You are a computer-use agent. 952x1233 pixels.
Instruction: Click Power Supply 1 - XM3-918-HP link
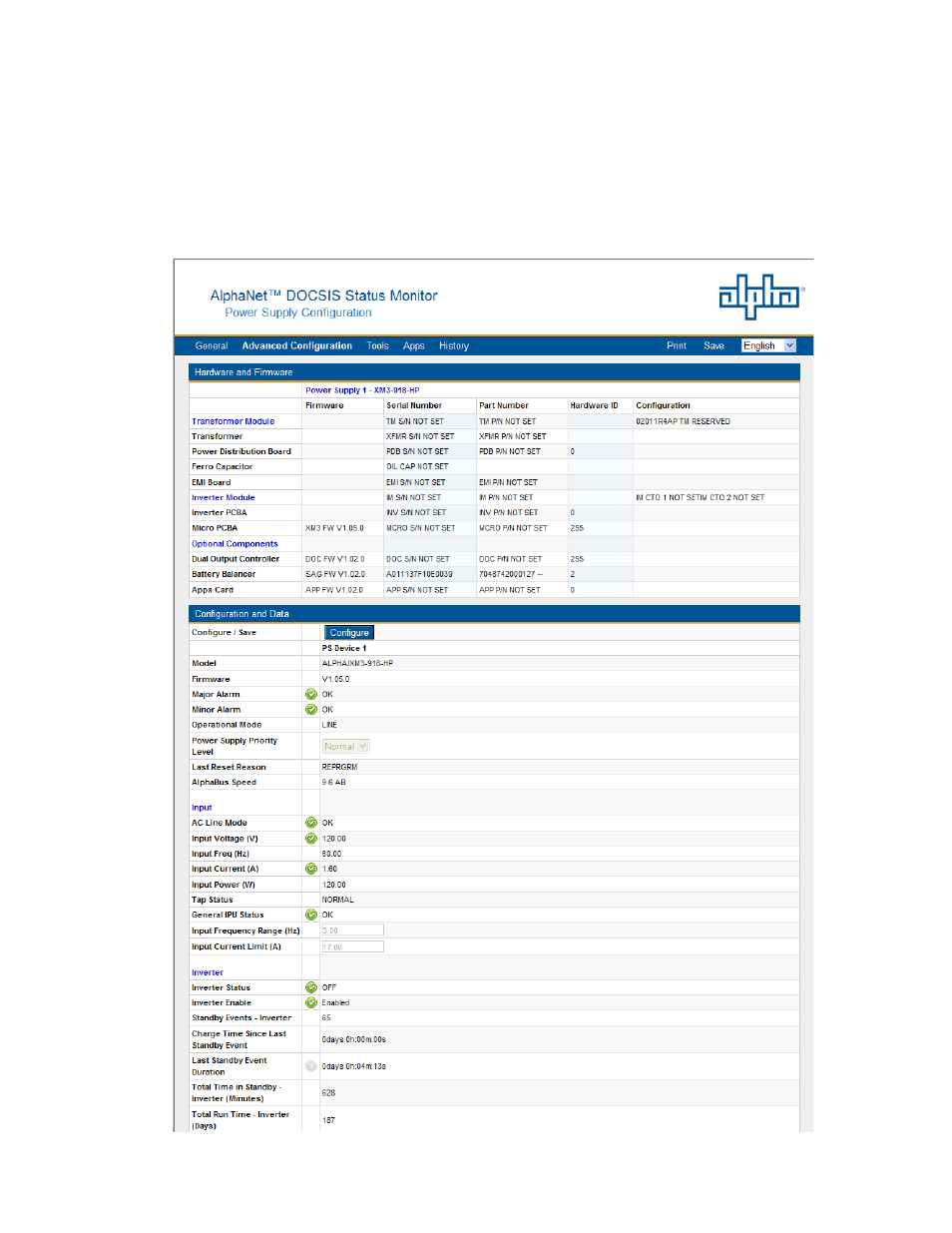[x=362, y=390]
